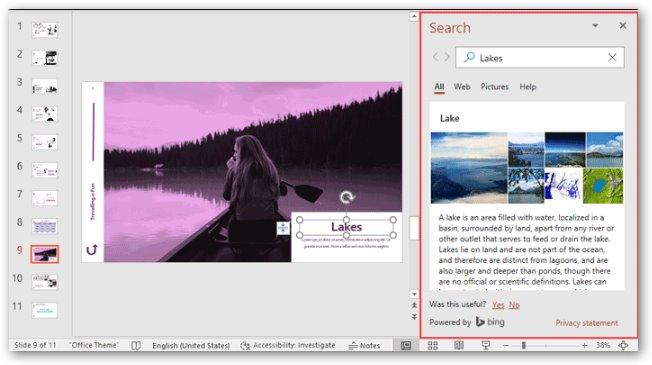
Task: Adjust the zoom slider handle
Action: (x=524, y=345)
